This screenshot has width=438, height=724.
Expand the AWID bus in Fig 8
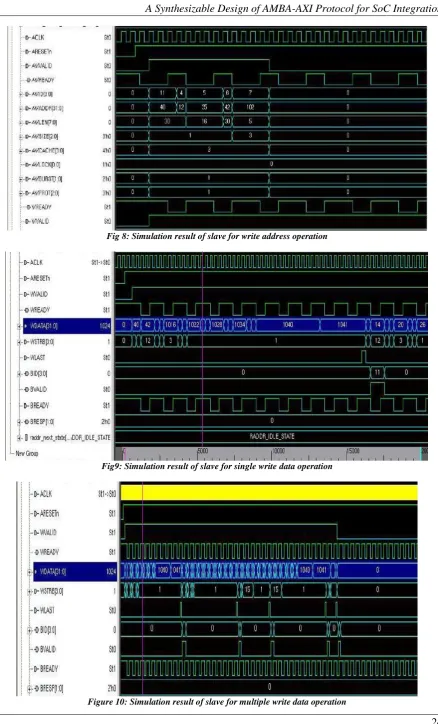pos(20,94)
